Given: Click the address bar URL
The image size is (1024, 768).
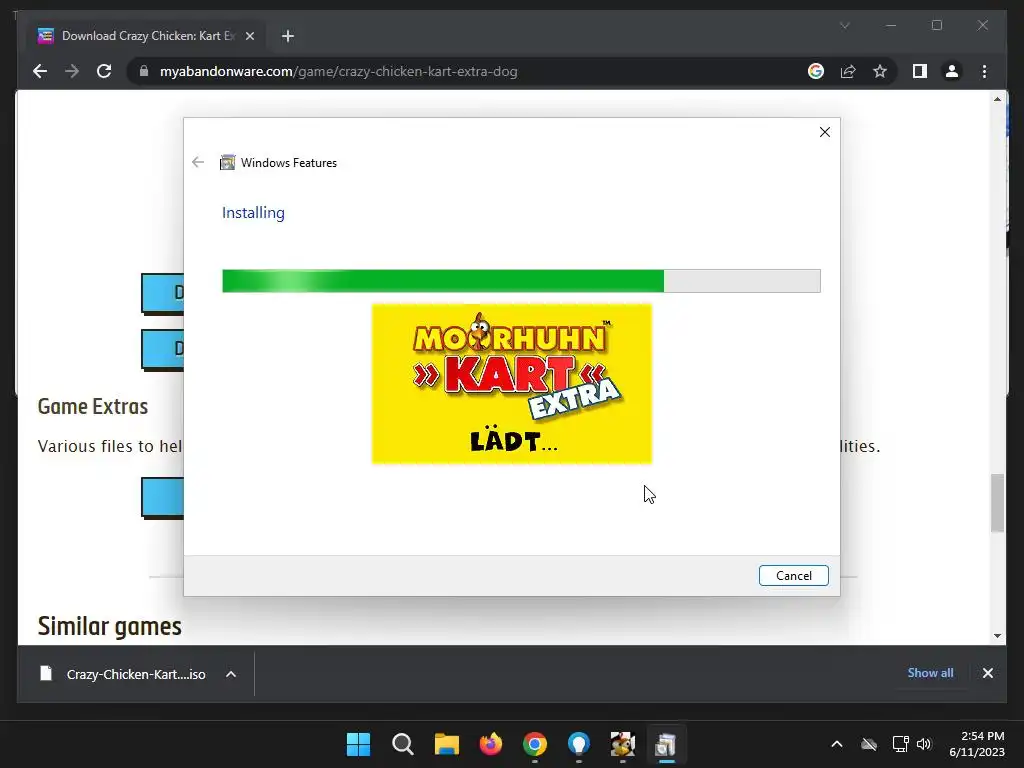Looking at the screenshot, I should pyautogui.click(x=338, y=71).
